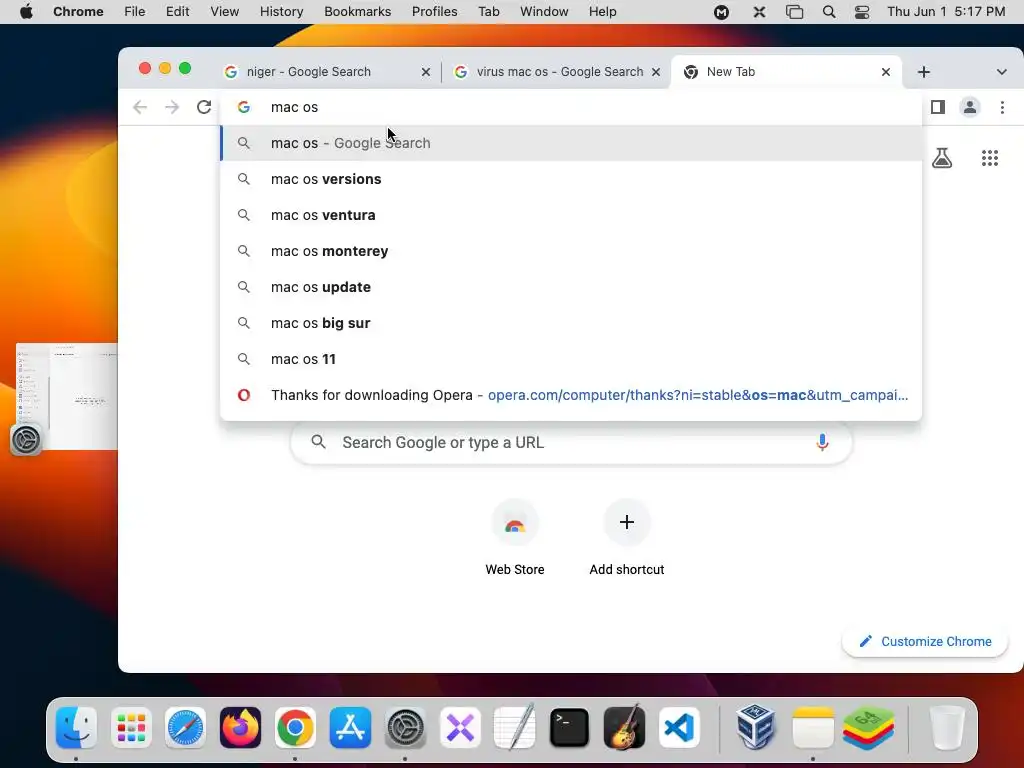Open VirtualBox from the Dock
The height and width of the screenshot is (768, 1024).
tap(756, 728)
